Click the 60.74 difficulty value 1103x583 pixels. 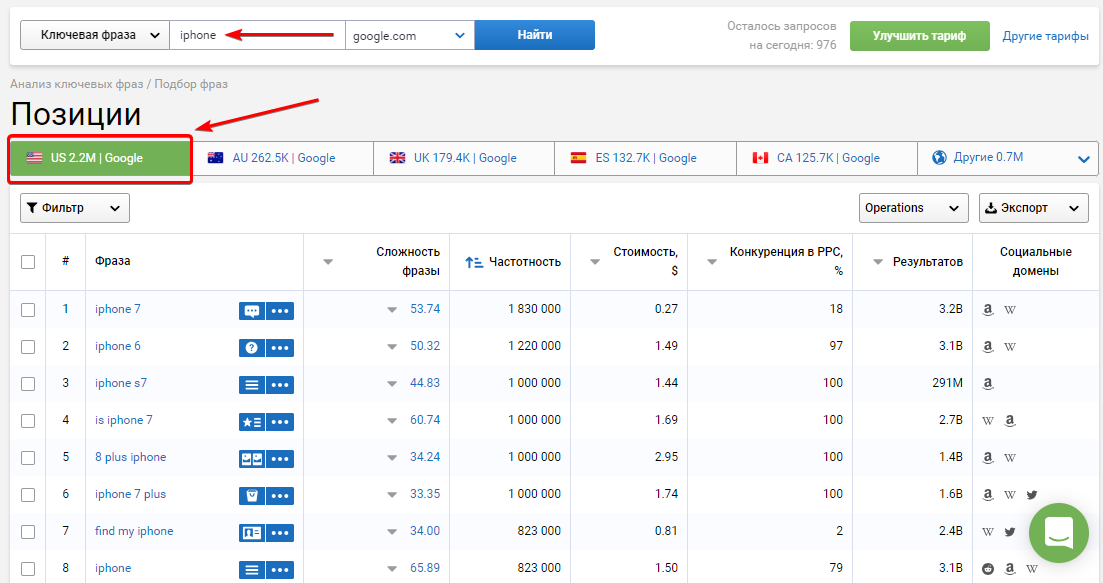[425, 420]
